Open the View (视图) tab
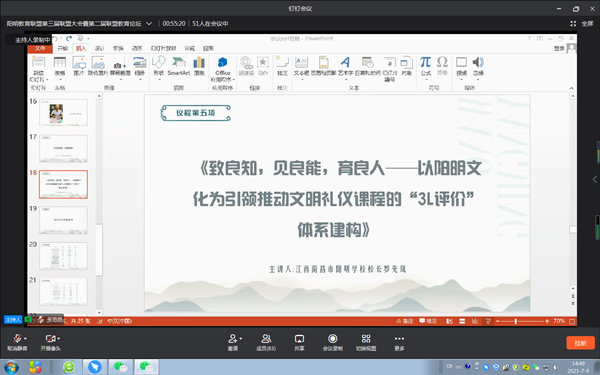This screenshot has width=600, height=375. tap(208, 48)
